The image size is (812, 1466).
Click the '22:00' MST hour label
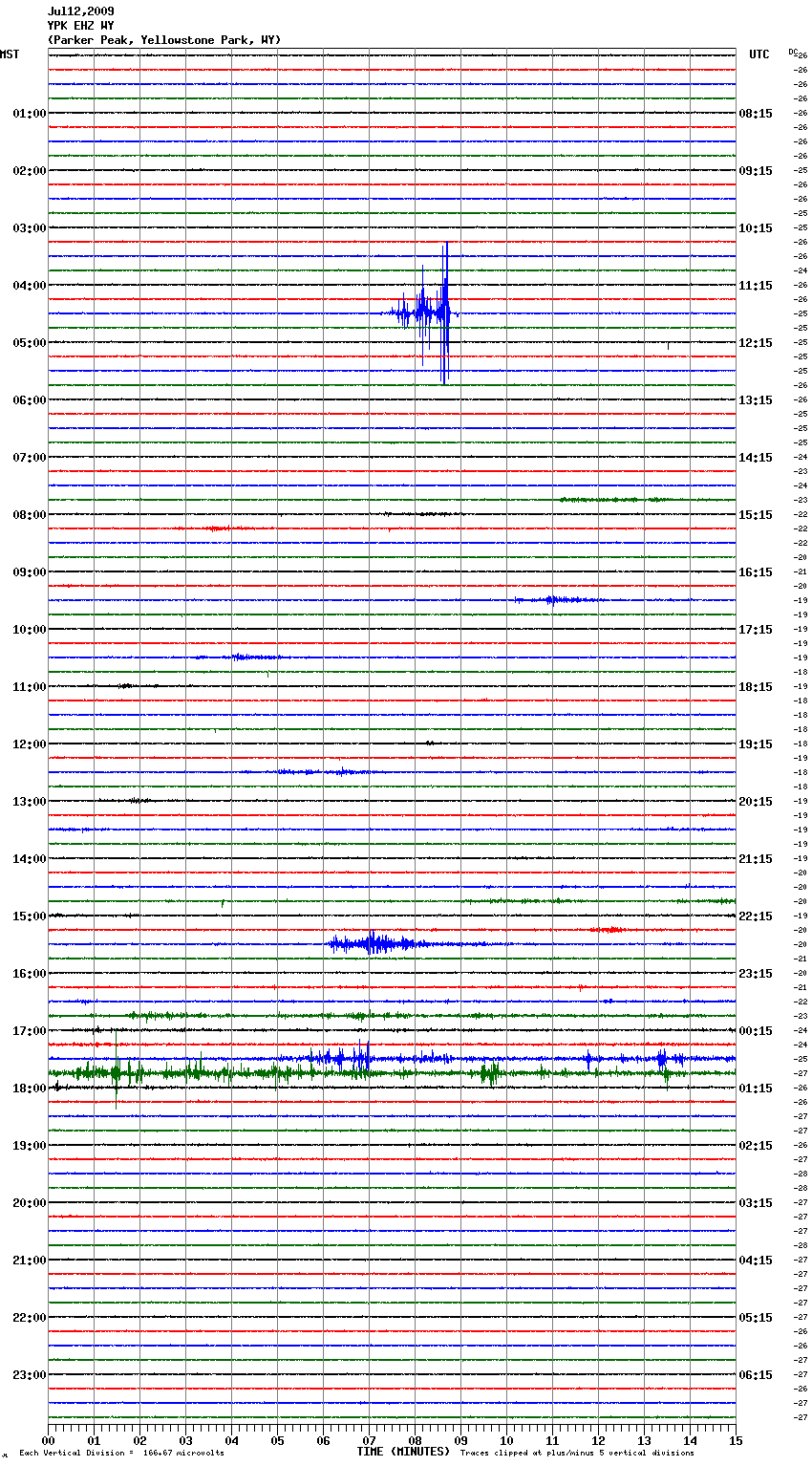[x=30, y=1318]
